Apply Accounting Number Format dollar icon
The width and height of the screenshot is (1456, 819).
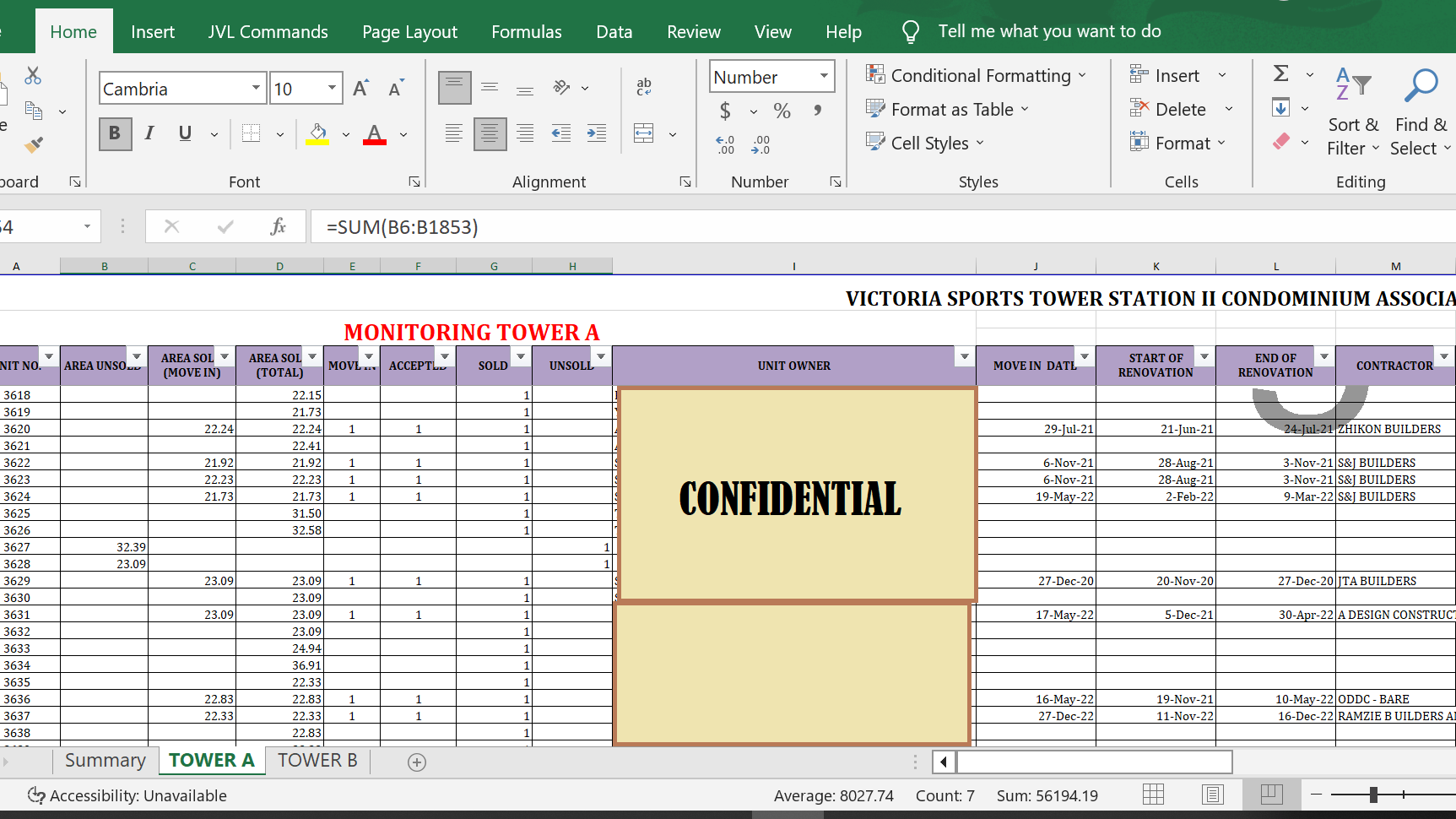pyautogui.click(x=725, y=111)
